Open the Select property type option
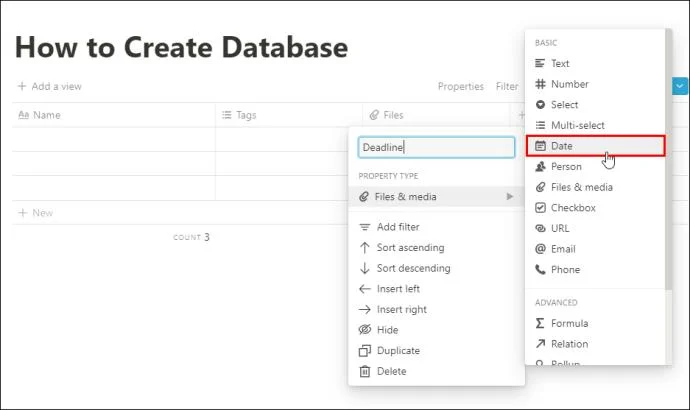The image size is (690, 410). (x=564, y=105)
